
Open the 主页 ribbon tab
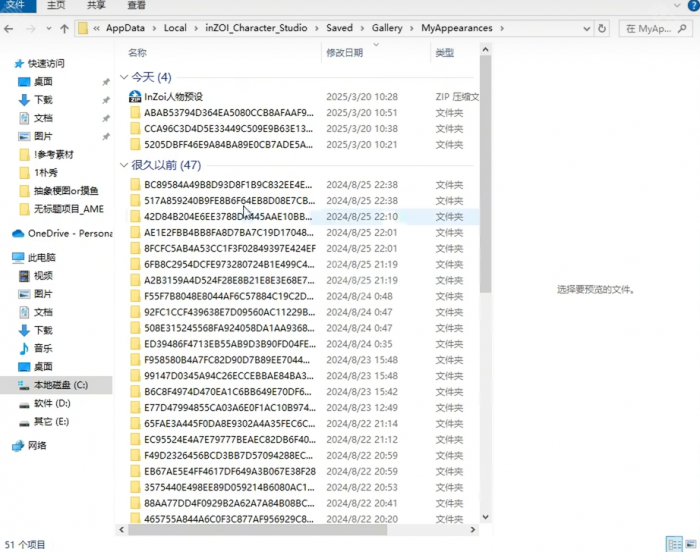pos(56,6)
